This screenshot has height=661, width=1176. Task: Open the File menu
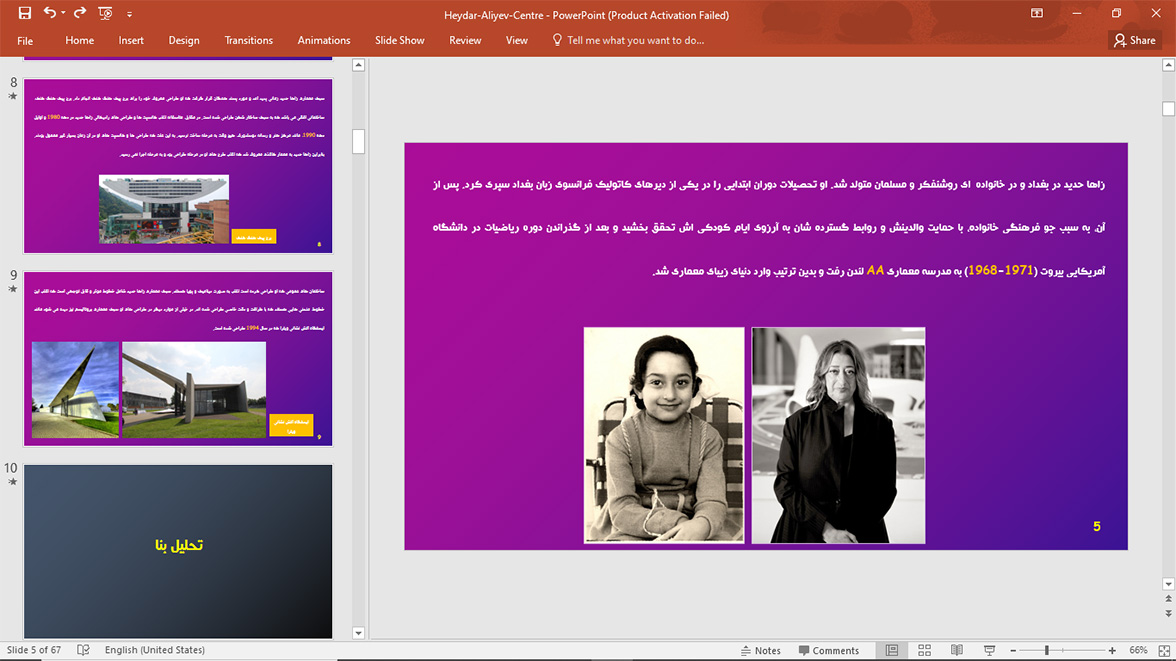25,41
